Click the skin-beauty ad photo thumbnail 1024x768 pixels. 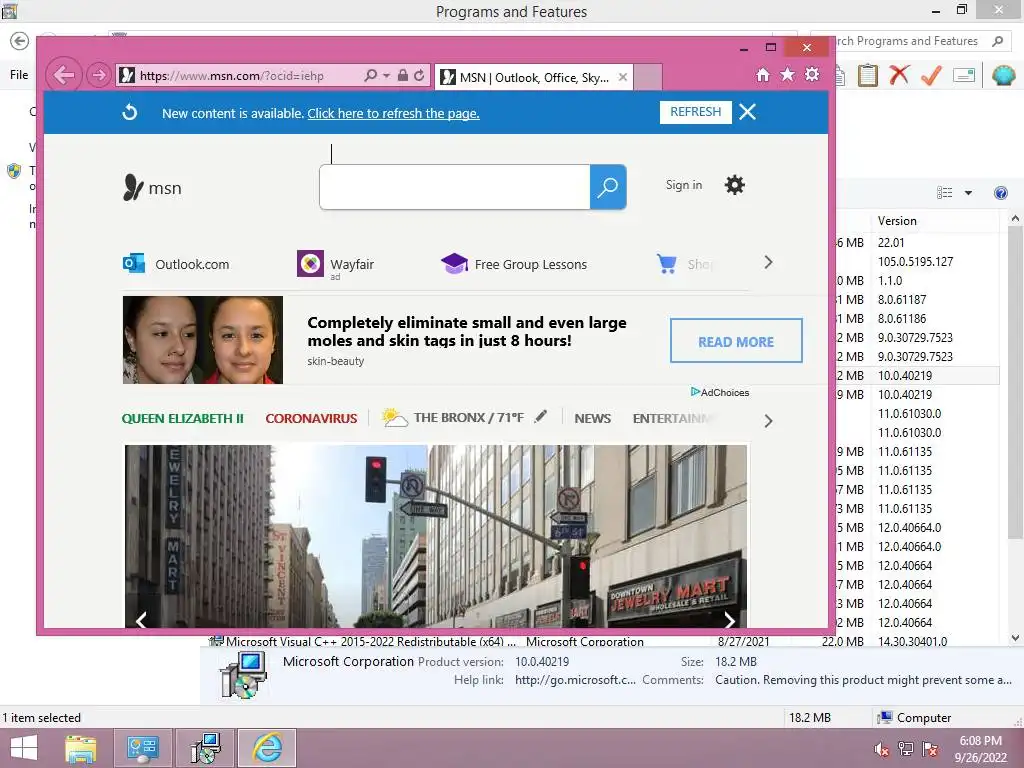(203, 340)
